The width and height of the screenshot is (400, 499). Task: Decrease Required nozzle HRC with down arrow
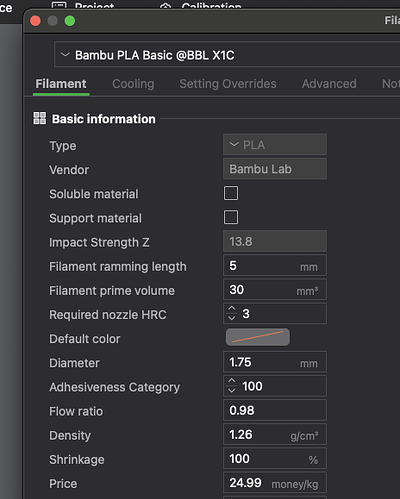click(231, 318)
